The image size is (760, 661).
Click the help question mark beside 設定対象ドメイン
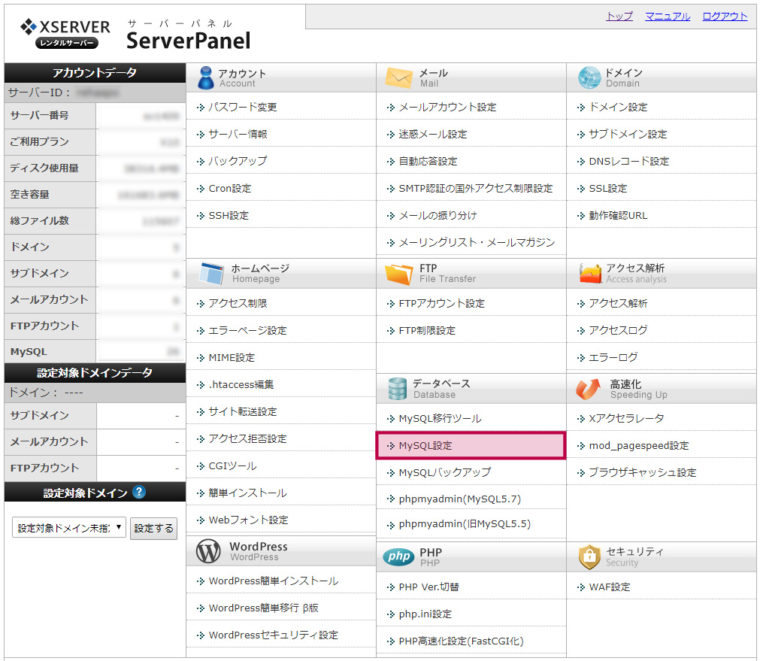tap(139, 492)
